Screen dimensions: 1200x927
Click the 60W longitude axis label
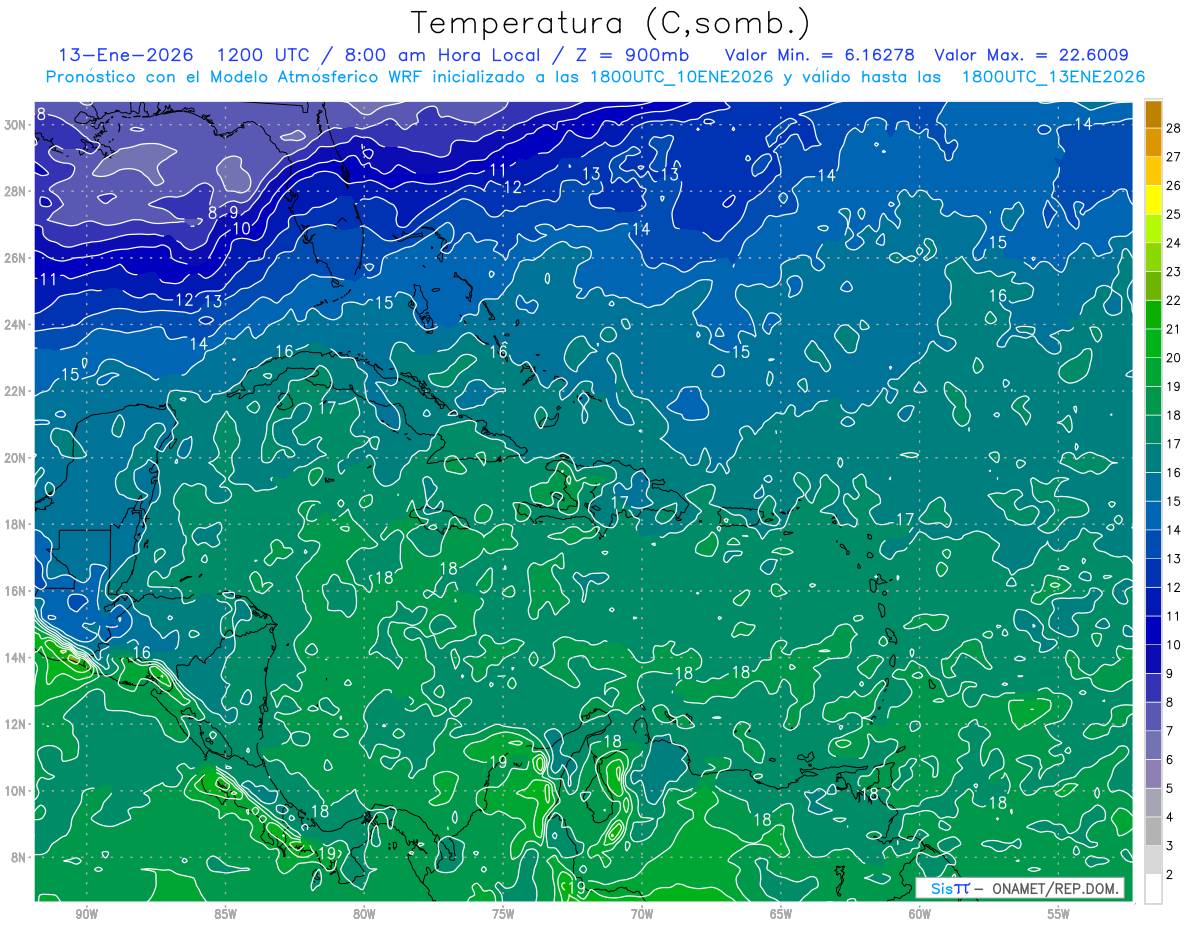(920, 914)
